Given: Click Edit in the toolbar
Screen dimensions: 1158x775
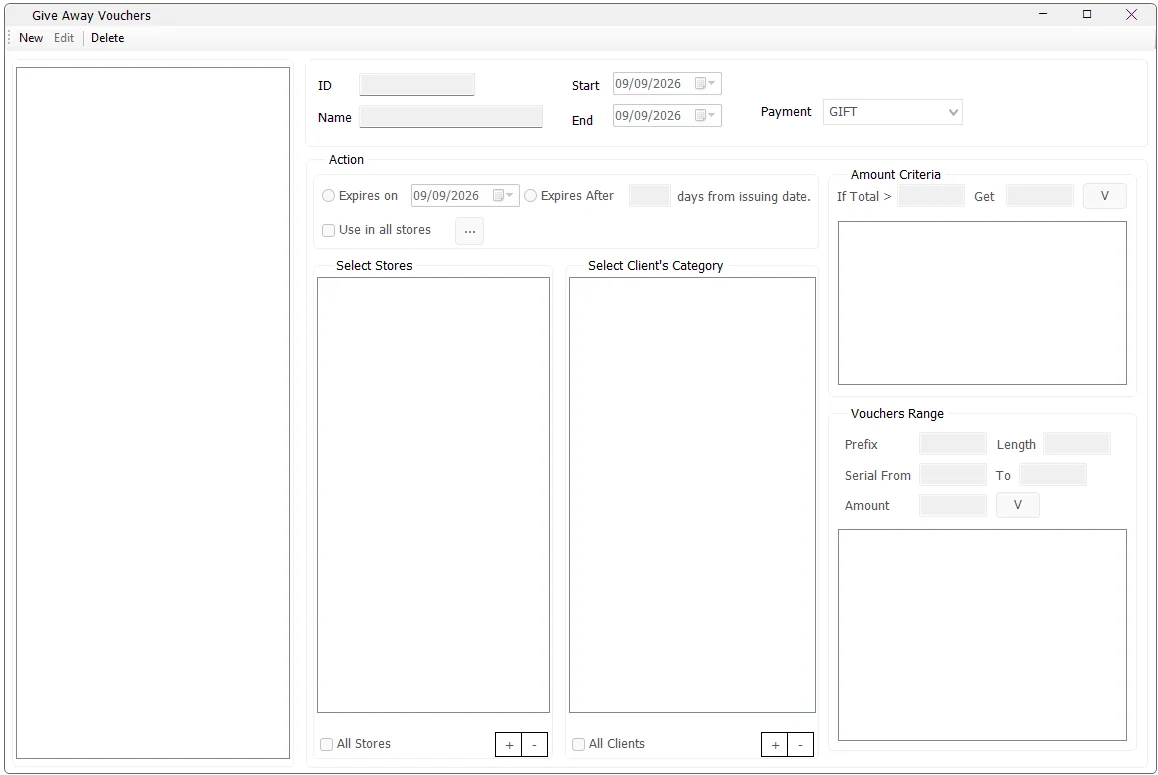Looking at the screenshot, I should [x=64, y=38].
